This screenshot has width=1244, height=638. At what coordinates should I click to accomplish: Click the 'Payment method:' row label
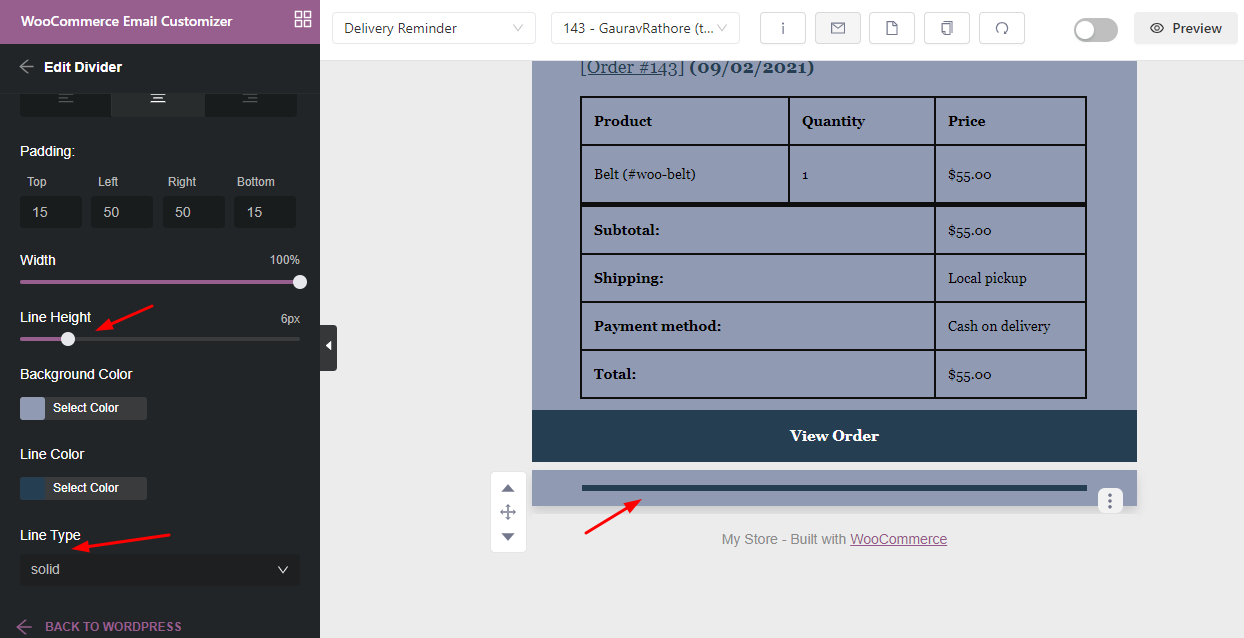[657, 326]
